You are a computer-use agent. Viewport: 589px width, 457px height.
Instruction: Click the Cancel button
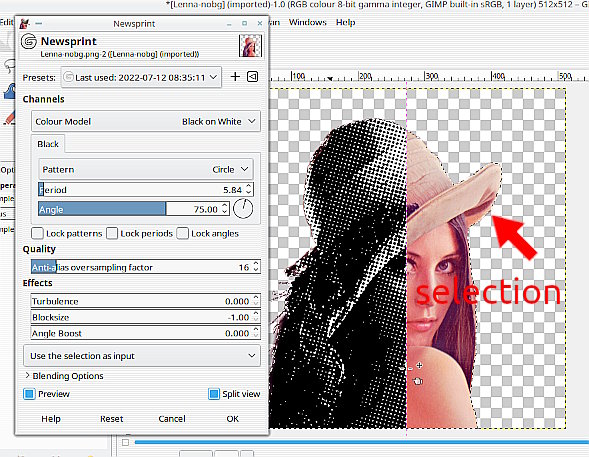click(172, 419)
